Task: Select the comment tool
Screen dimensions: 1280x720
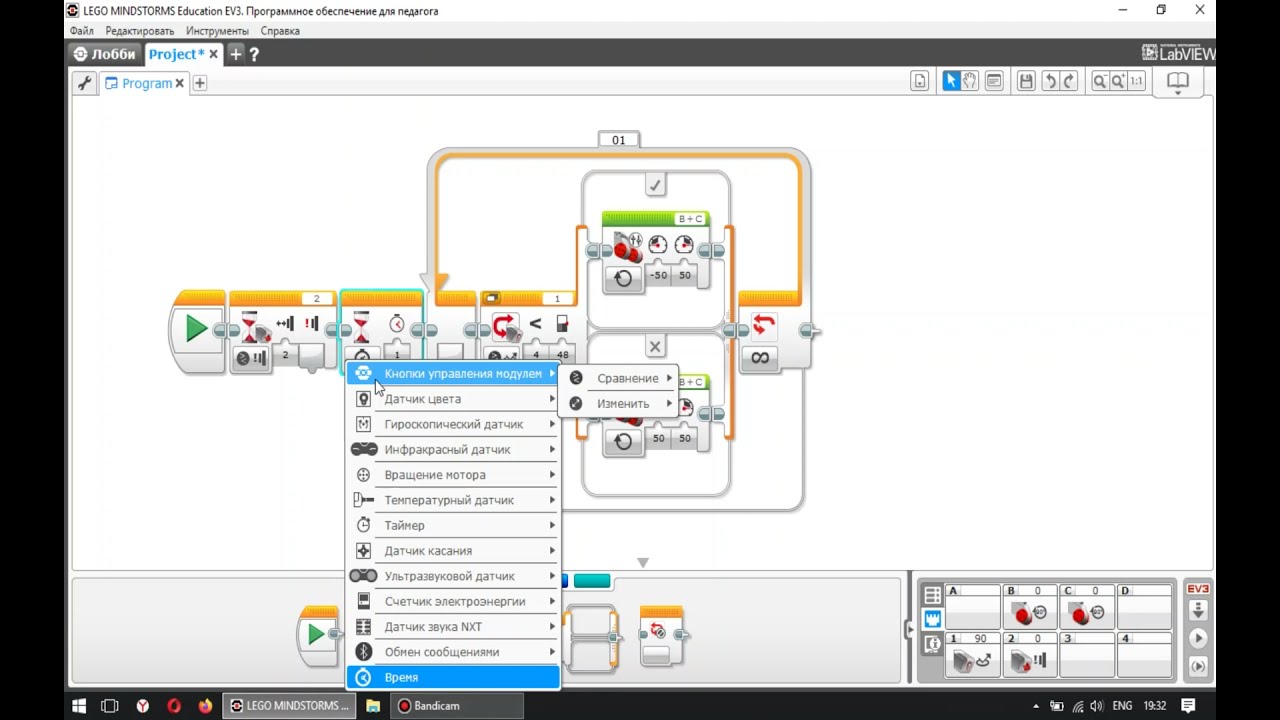Action: (x=993, y=82)
